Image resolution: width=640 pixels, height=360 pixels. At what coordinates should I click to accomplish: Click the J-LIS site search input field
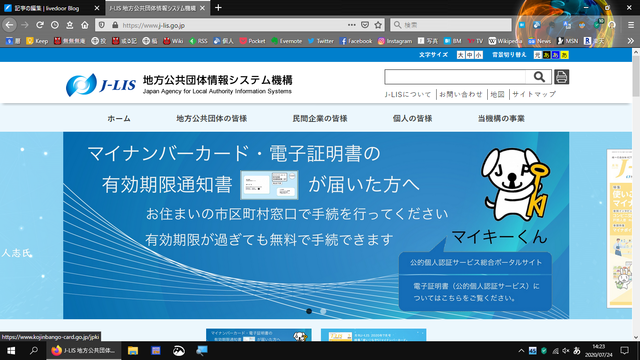point(455,77)
